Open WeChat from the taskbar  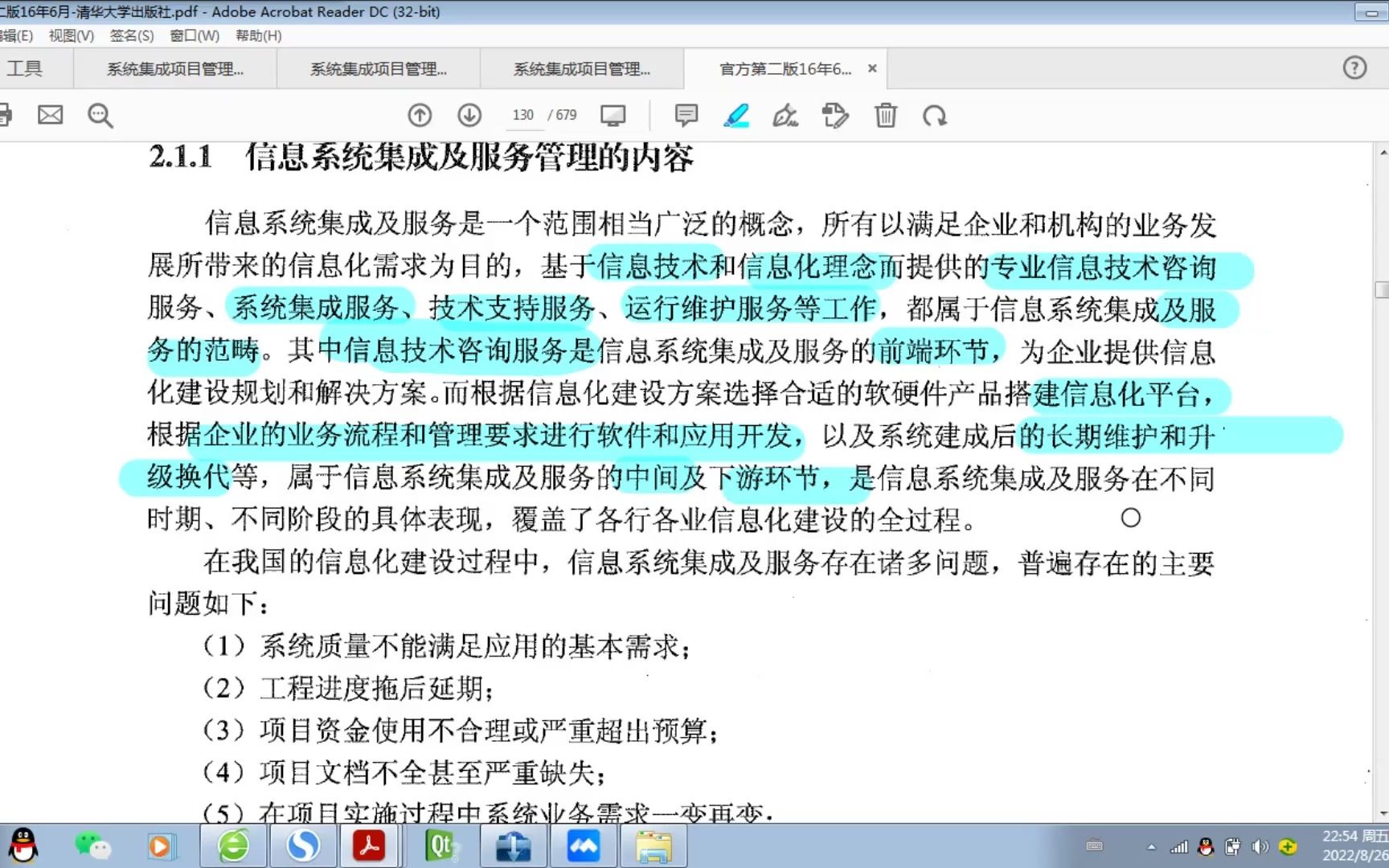point(92,845)
